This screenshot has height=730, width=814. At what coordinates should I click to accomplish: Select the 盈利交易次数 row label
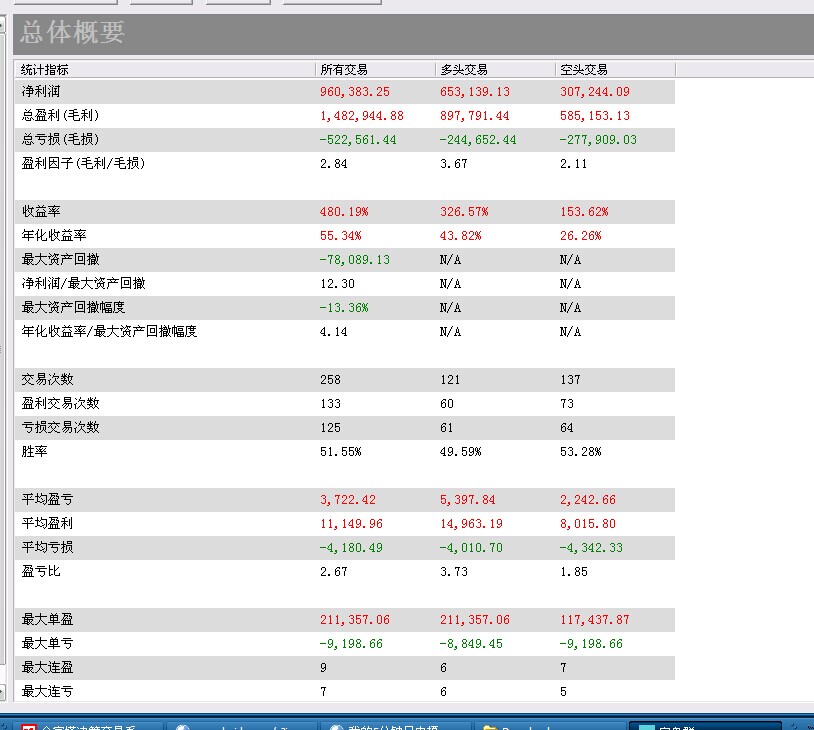pos(60,403)
